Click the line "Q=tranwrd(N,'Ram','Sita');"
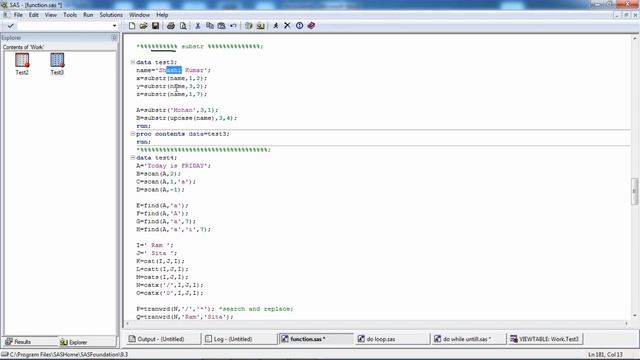 pyautogui.click(x=184, y=317)
